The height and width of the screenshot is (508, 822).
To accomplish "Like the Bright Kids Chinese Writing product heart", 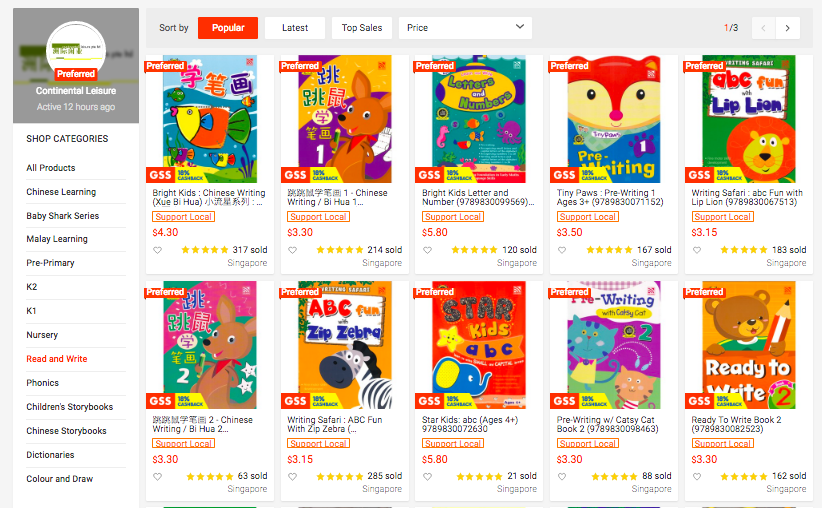I will click(x=157, y=250).
